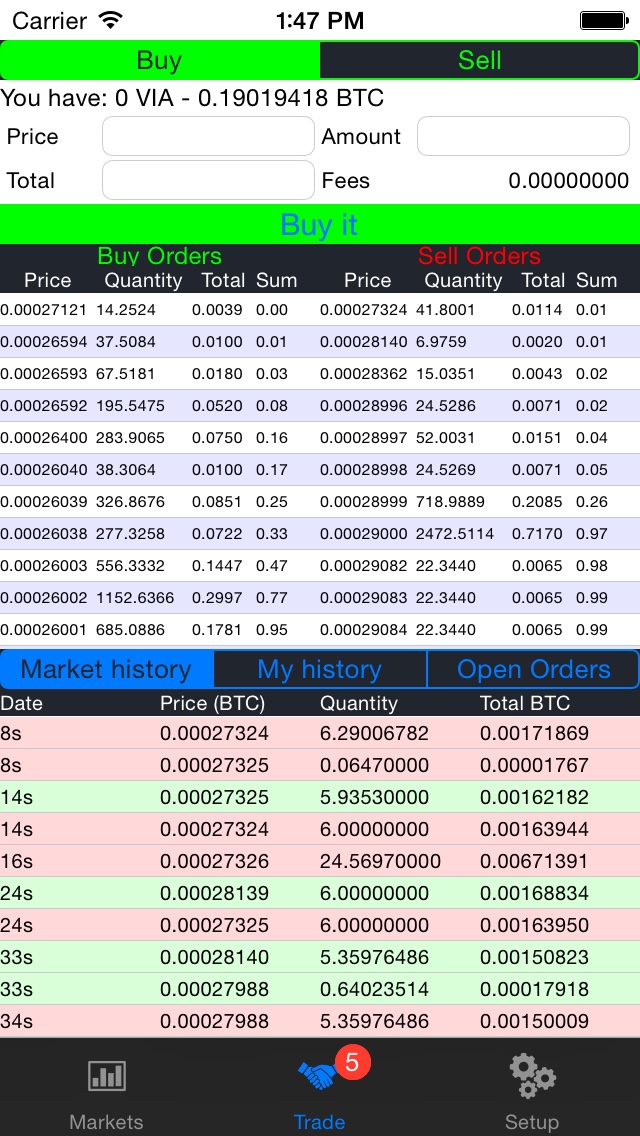Screen dimensions: 640x1136
Task: Tap the battery icon in status bar
Action: [x=603, y=20]
